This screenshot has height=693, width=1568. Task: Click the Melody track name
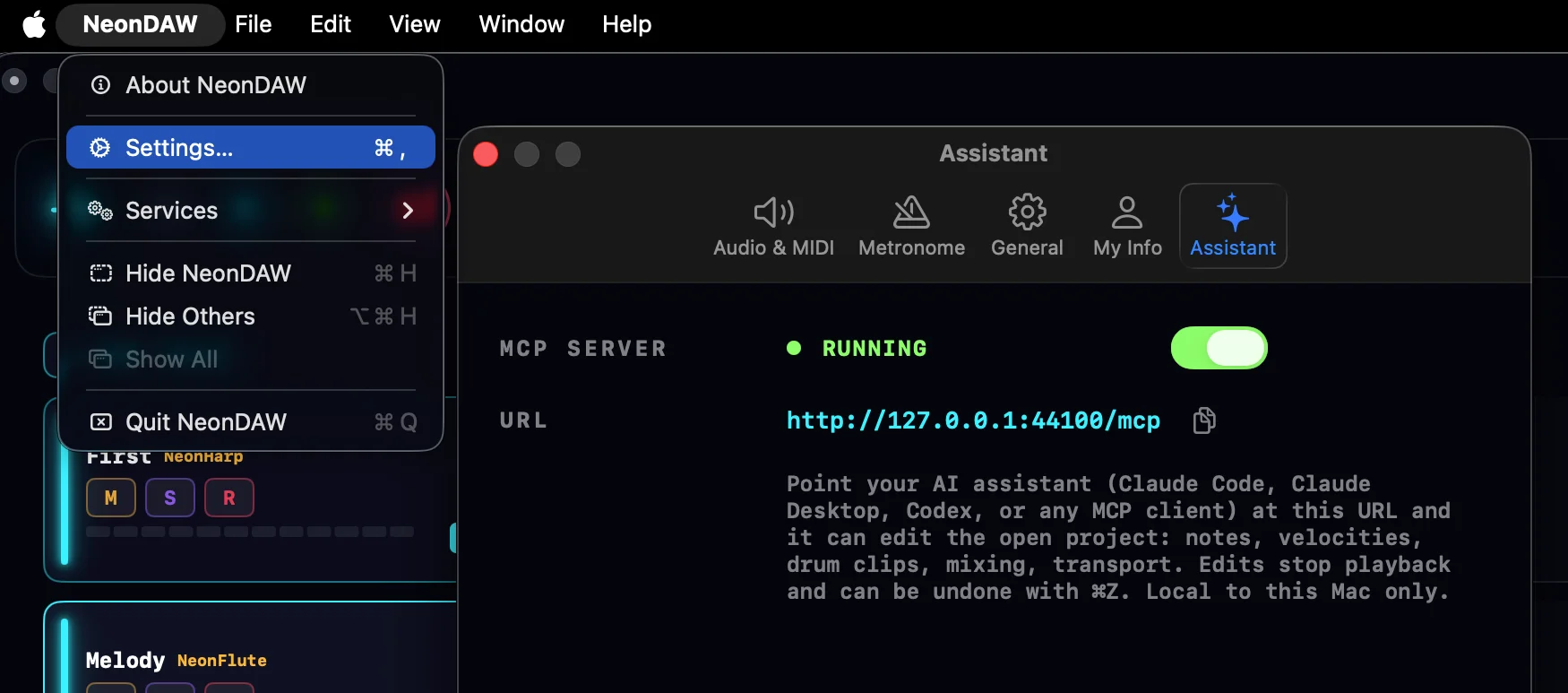[x=125, y=661]
